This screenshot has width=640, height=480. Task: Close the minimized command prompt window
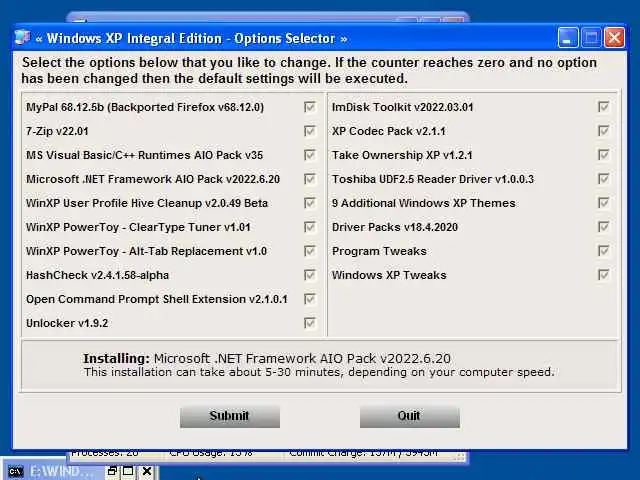[147, 471]
